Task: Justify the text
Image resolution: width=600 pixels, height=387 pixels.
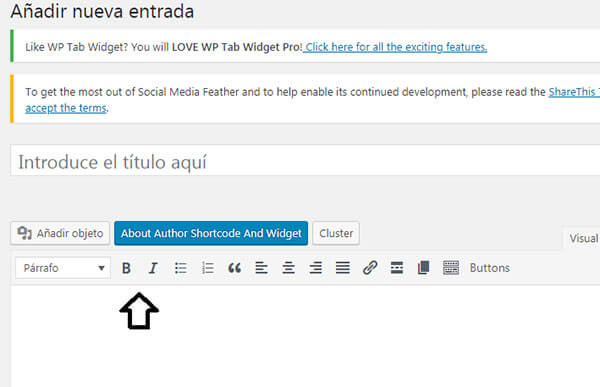Action: [342, 268]
